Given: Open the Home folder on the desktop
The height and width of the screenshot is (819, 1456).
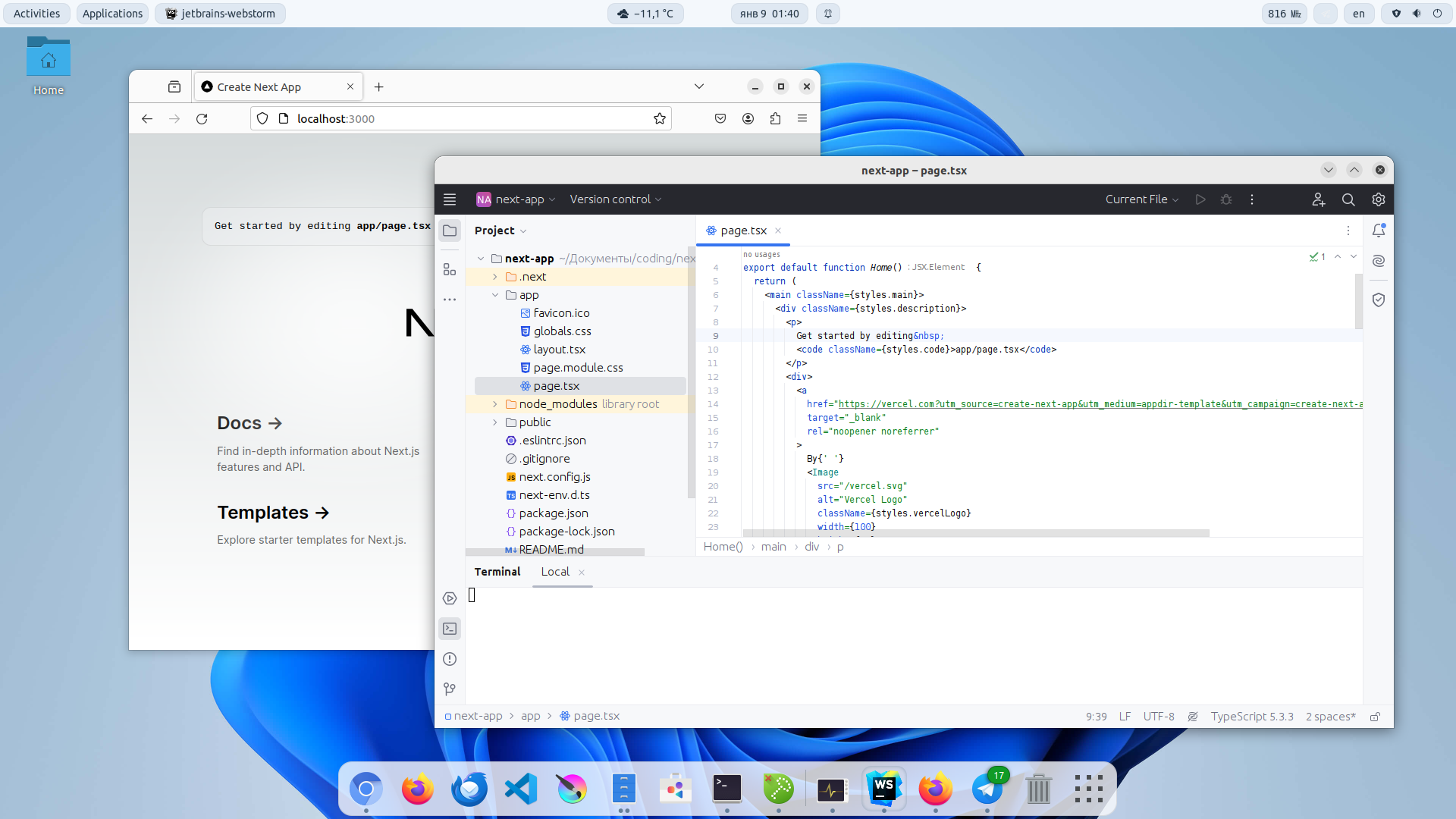Looking at the screenshot, I should (49, 67).
